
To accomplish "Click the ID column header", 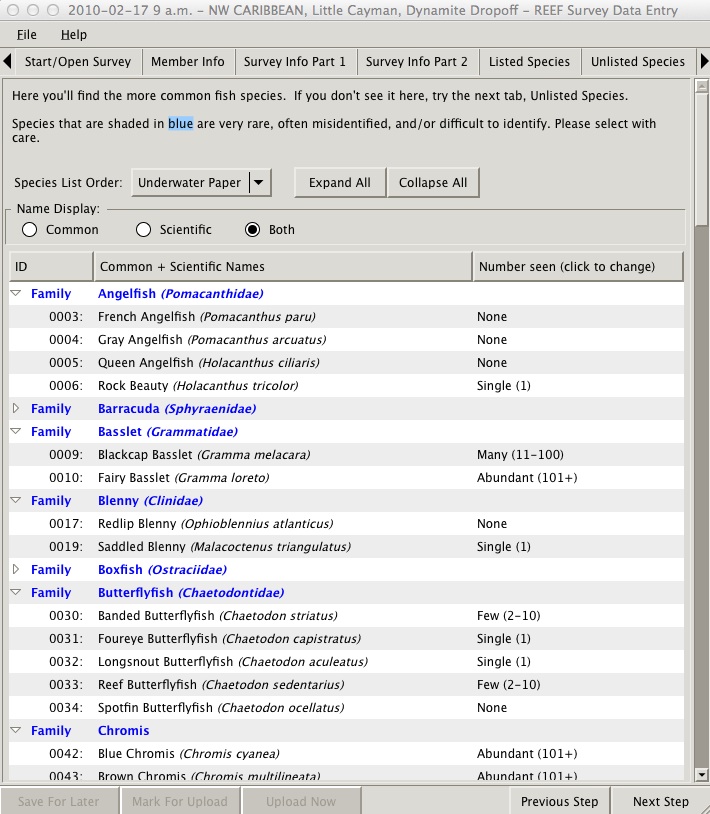I will 51,266.
